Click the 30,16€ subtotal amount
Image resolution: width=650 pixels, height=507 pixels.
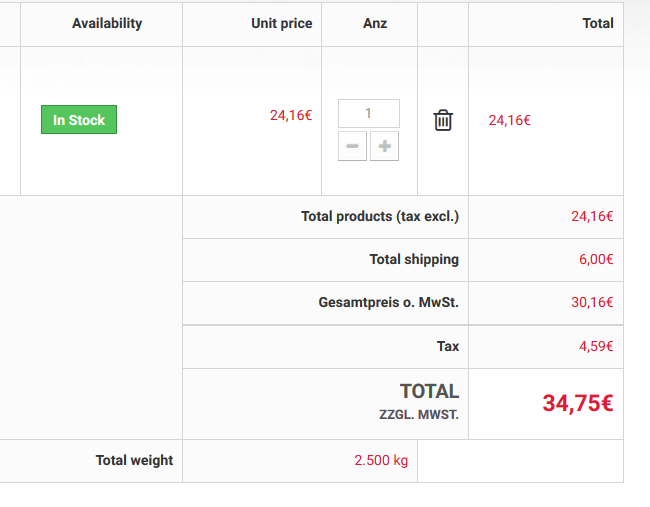592,302
